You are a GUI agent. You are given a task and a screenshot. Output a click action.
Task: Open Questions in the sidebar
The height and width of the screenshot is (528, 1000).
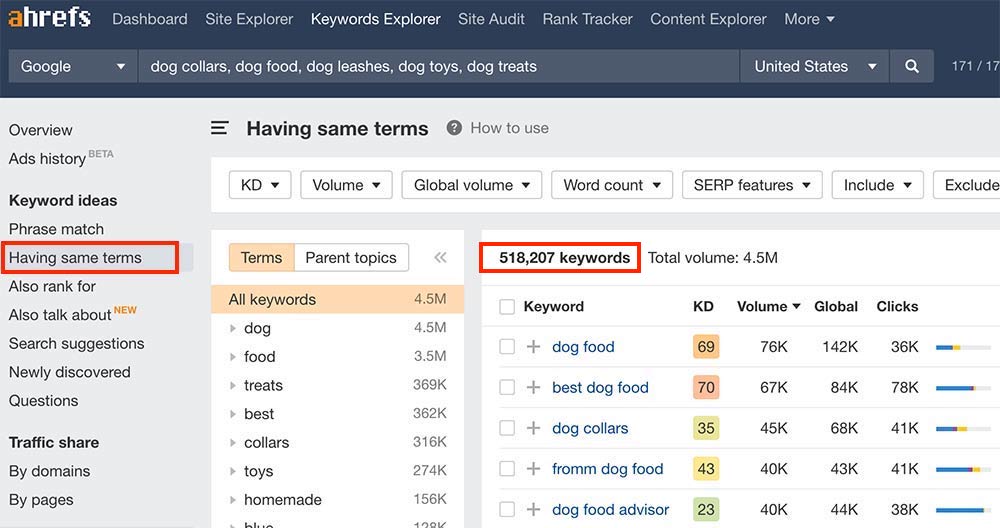click(43, 401)
